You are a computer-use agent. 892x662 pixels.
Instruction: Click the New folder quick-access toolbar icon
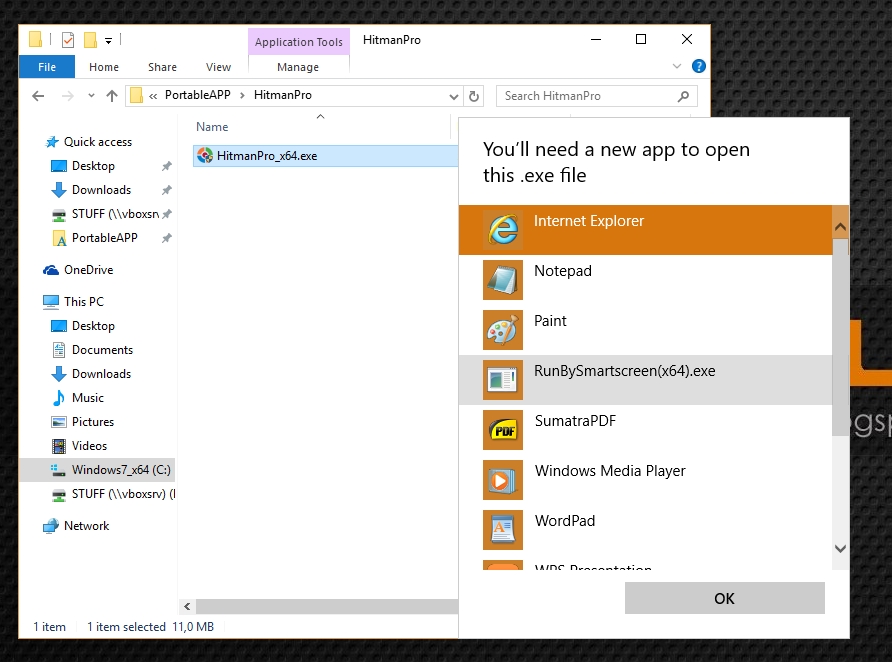pos(90,40)
